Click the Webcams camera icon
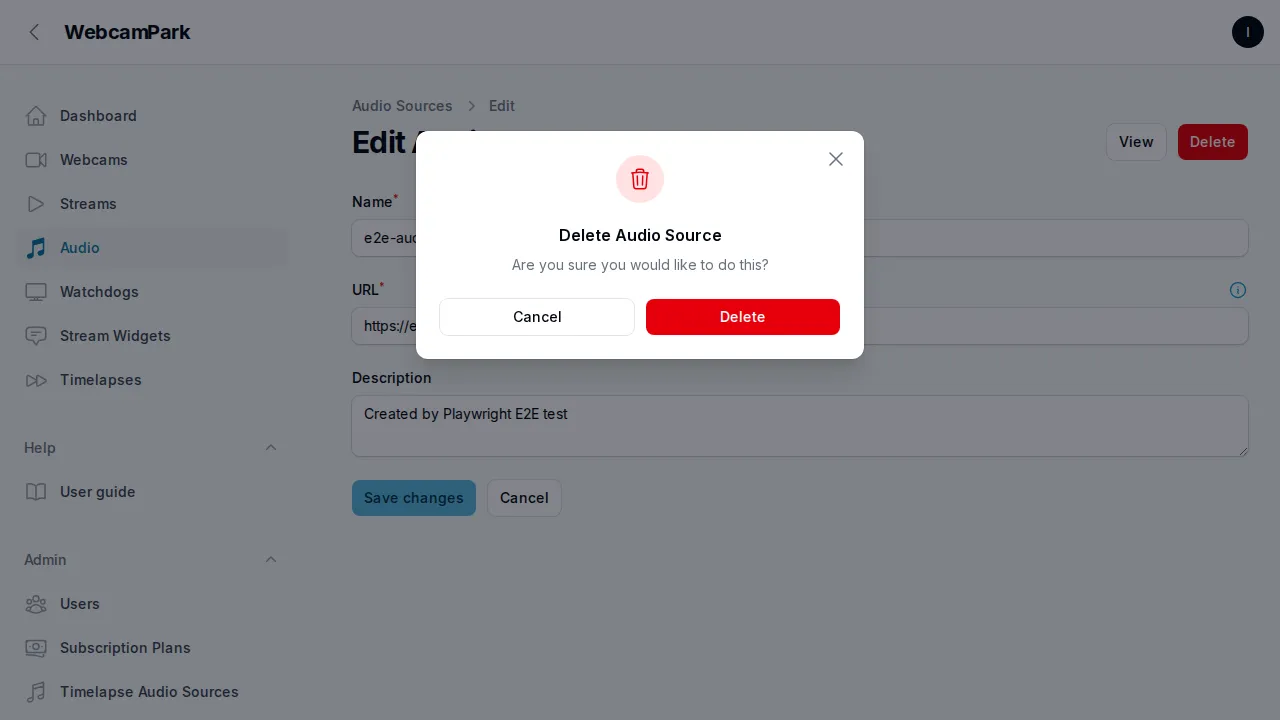1280x720 pixels. [36, 160]
